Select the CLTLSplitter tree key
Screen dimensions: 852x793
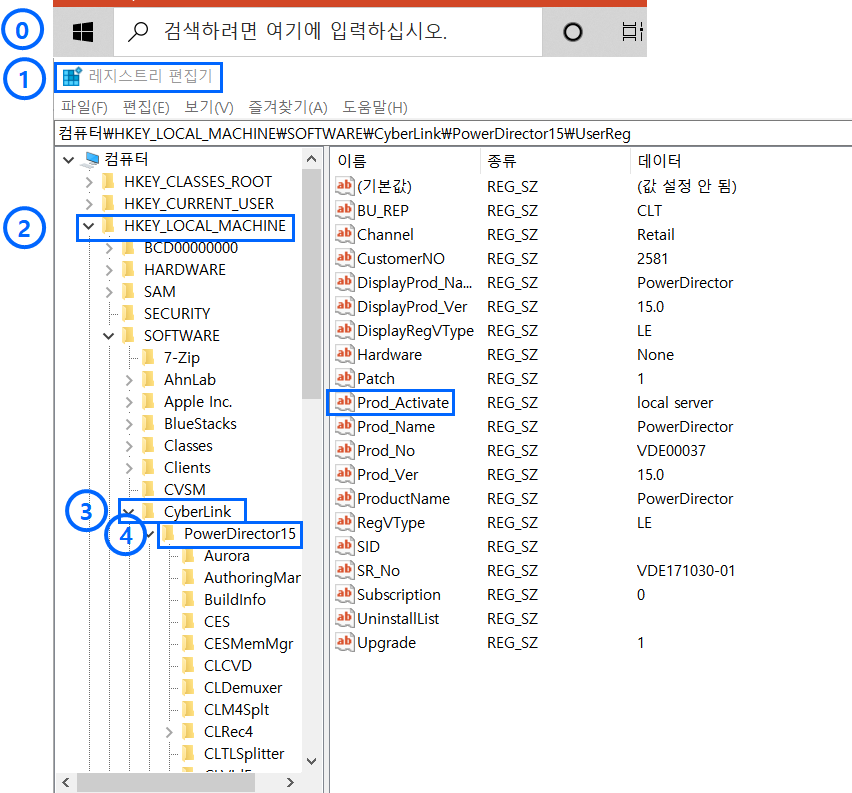pos(244,754)
